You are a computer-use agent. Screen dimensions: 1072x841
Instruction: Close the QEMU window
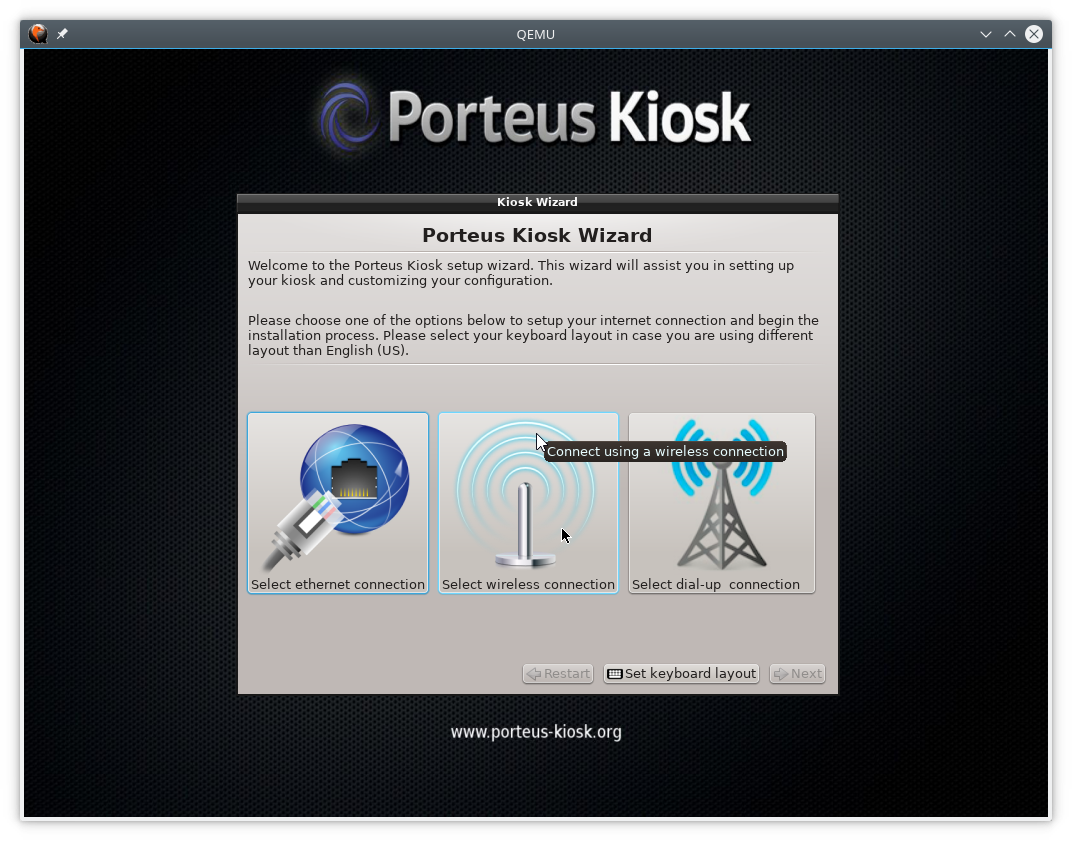tap(1034, 34)
